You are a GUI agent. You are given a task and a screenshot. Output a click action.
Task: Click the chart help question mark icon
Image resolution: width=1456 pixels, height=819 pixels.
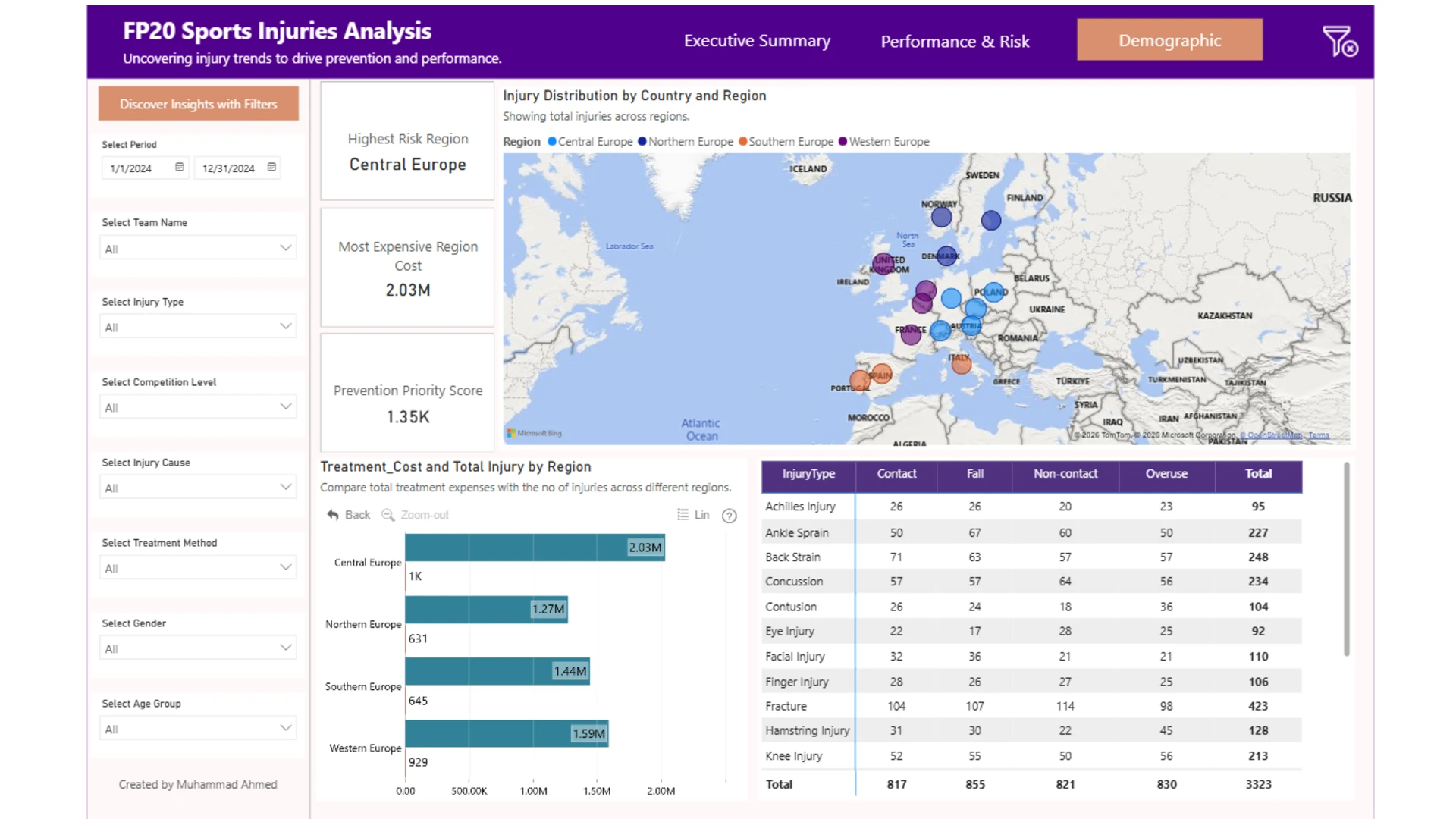(x=730, y=516)
